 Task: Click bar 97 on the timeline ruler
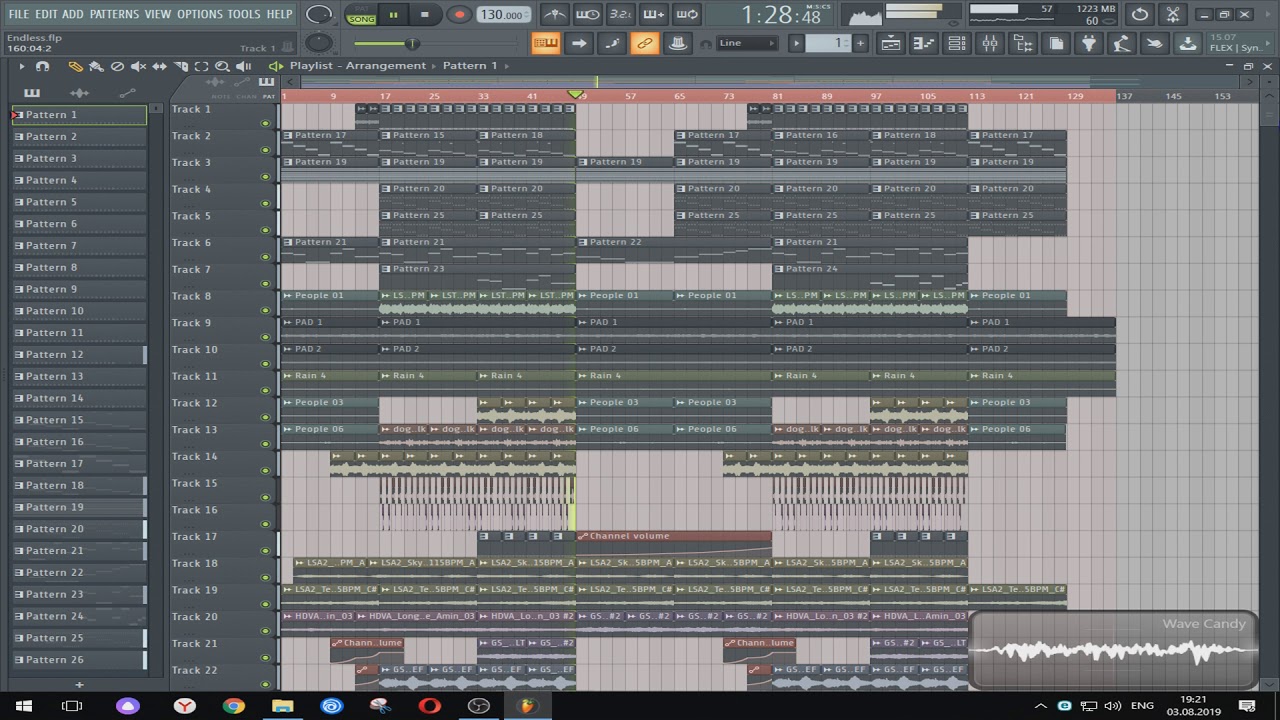click(876, 96)
